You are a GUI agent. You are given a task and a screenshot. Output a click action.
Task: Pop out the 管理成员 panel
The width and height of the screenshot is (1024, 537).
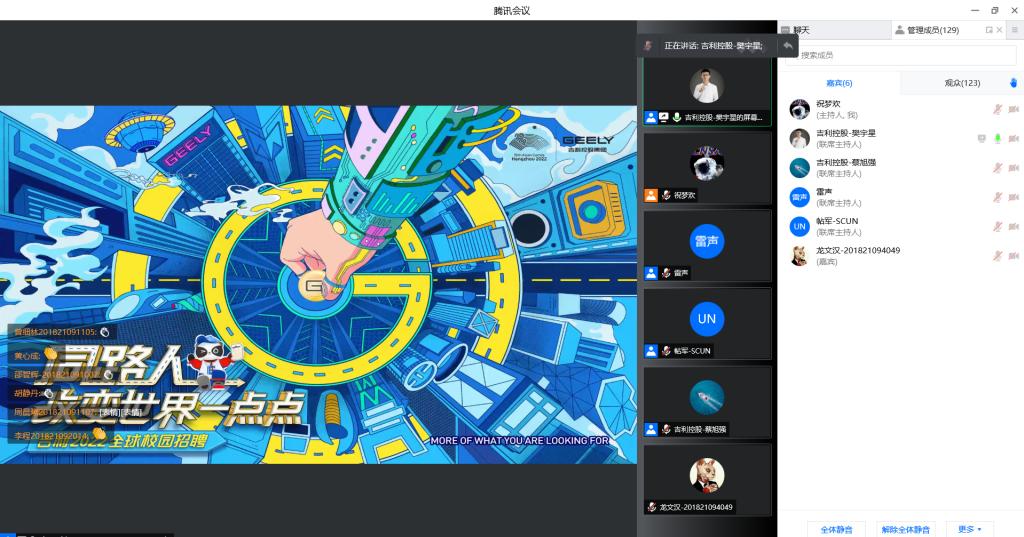(x=989, y=30)
